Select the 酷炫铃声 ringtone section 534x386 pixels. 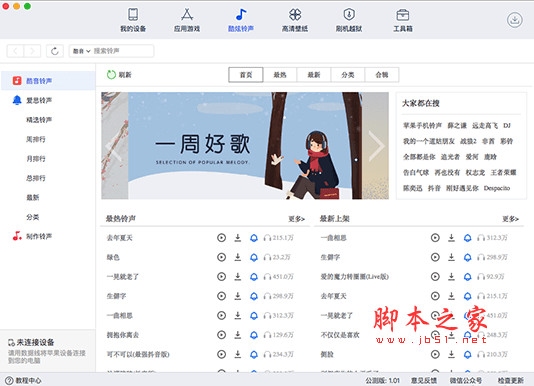tap(241, 20)
